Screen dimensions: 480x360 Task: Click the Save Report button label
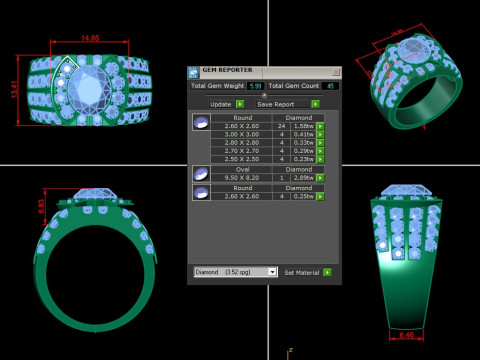[276, 104]
